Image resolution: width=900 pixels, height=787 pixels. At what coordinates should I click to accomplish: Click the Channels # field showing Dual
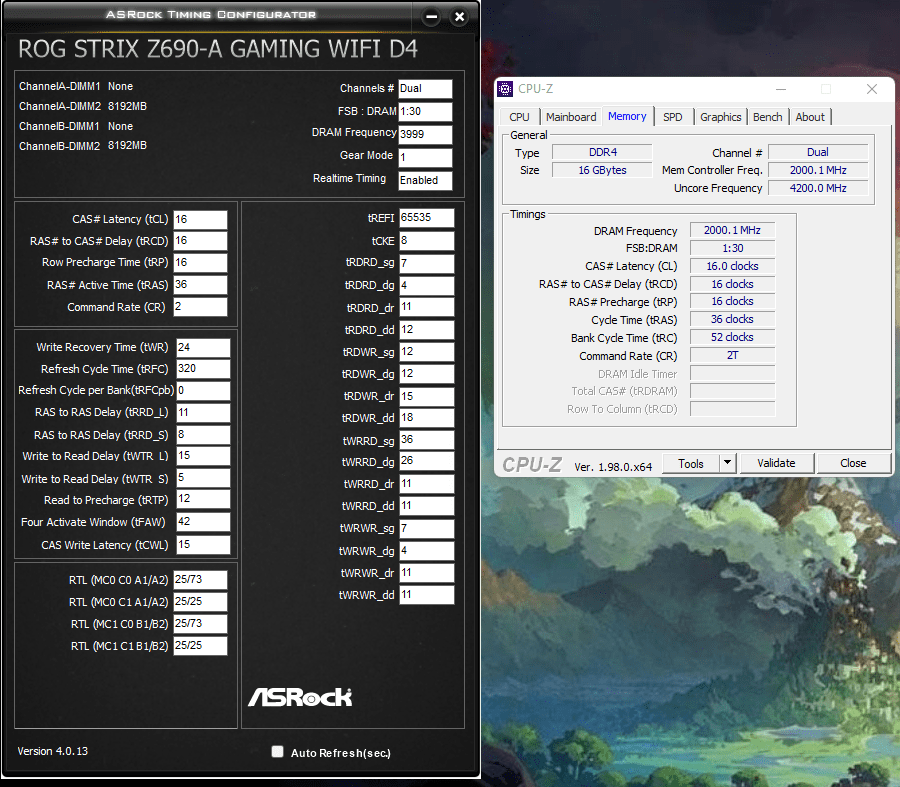pos(425,89)
